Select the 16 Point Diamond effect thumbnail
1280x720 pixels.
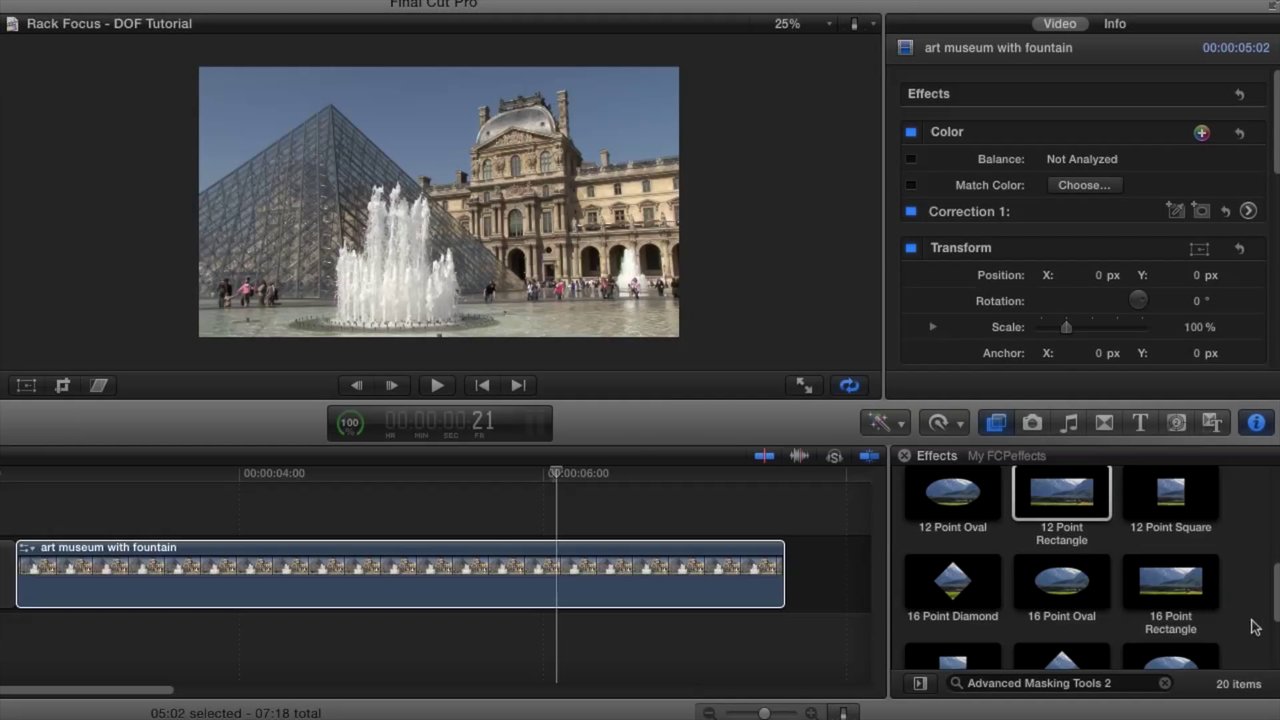952,582
